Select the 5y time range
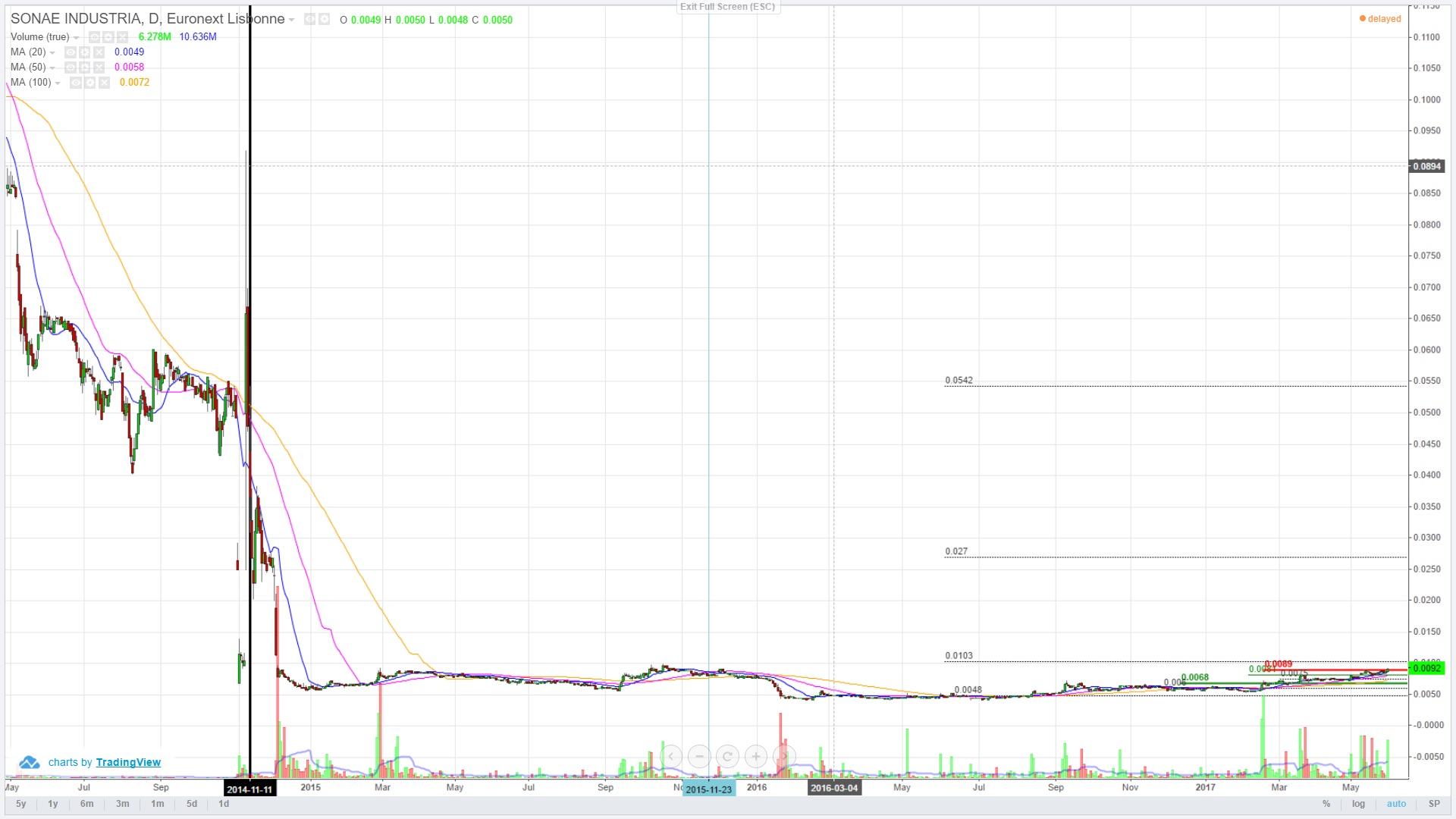The image size is (1456, 819). [x=21, y=804]
